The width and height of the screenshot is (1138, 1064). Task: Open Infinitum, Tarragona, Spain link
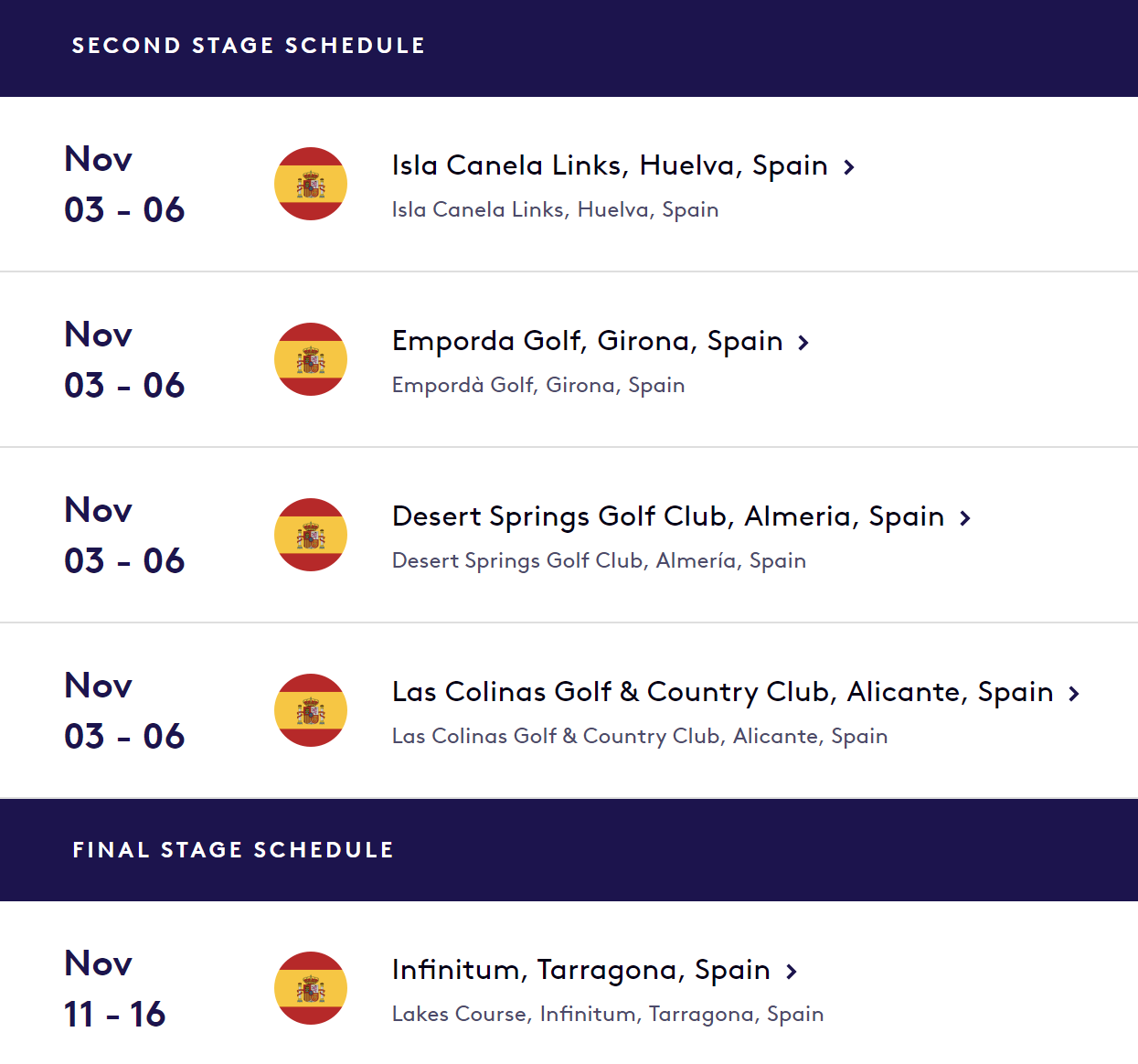[x=580, y=970]
